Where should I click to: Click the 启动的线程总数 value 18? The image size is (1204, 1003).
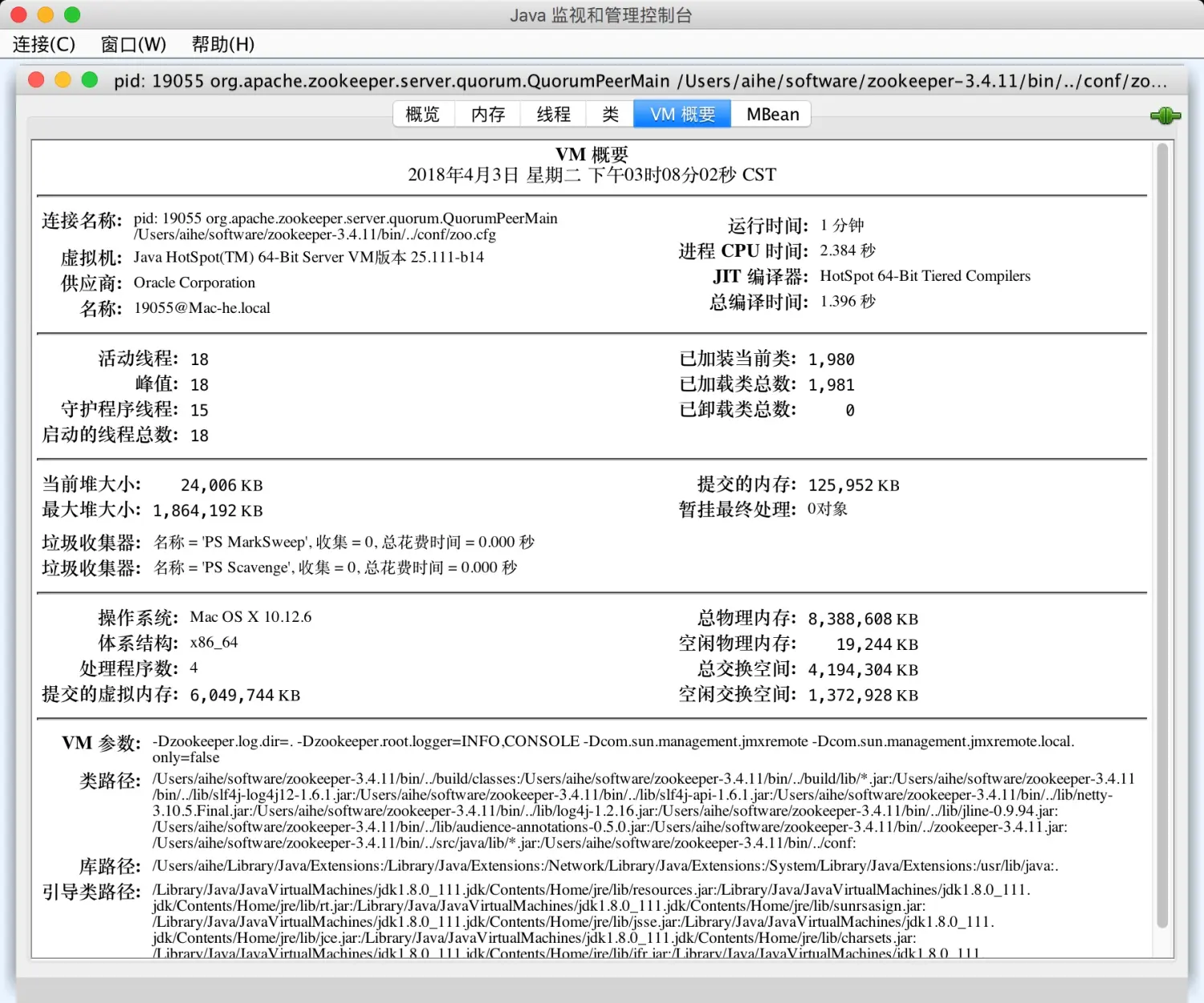(199, 436)
